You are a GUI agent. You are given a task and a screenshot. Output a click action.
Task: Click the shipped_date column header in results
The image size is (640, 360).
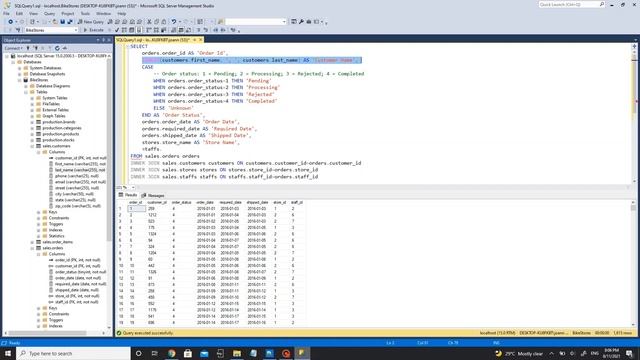pyautogui.click(x=257, y=202)
